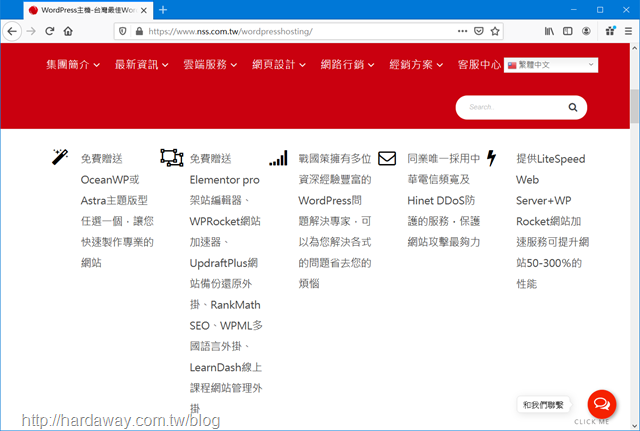
Task: Save page to Pocket
Action: coord(479,31)
